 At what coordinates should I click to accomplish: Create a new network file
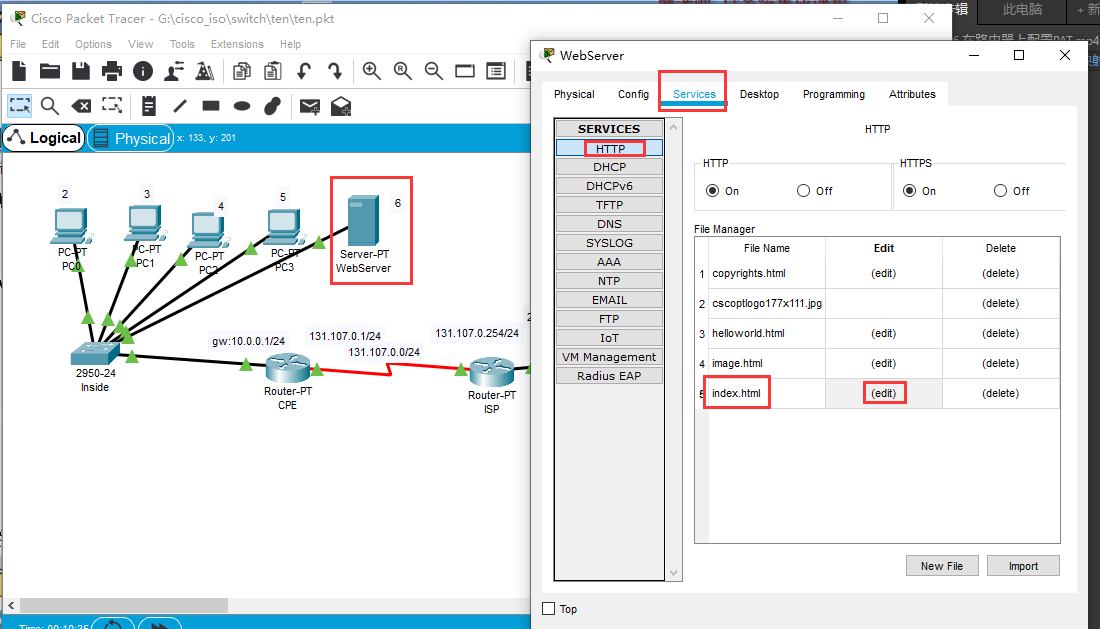click(19, 71)
